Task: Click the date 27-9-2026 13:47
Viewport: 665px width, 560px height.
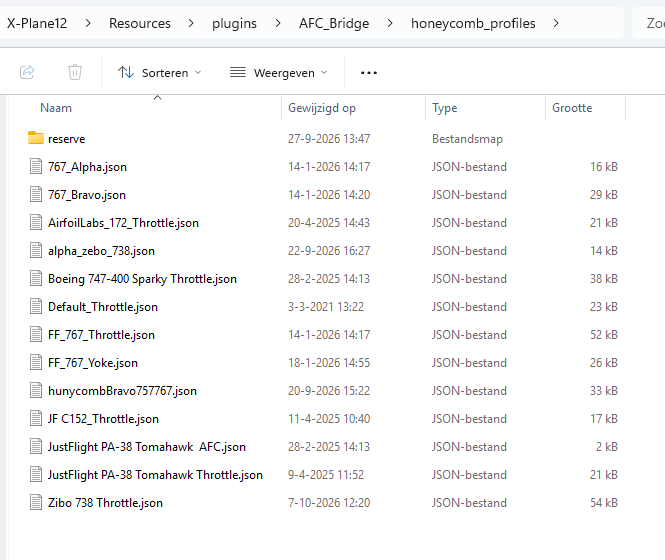Action: [329, 139]
